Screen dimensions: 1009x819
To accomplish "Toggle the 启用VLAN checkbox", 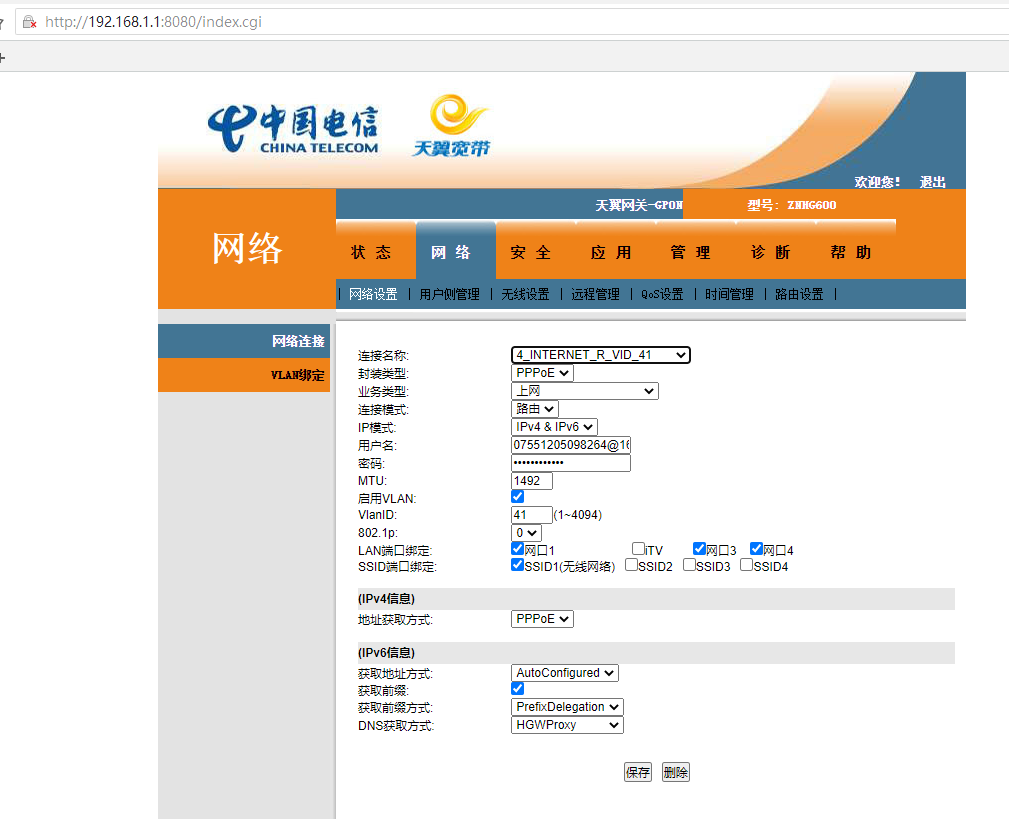I will tap(518, 497).
